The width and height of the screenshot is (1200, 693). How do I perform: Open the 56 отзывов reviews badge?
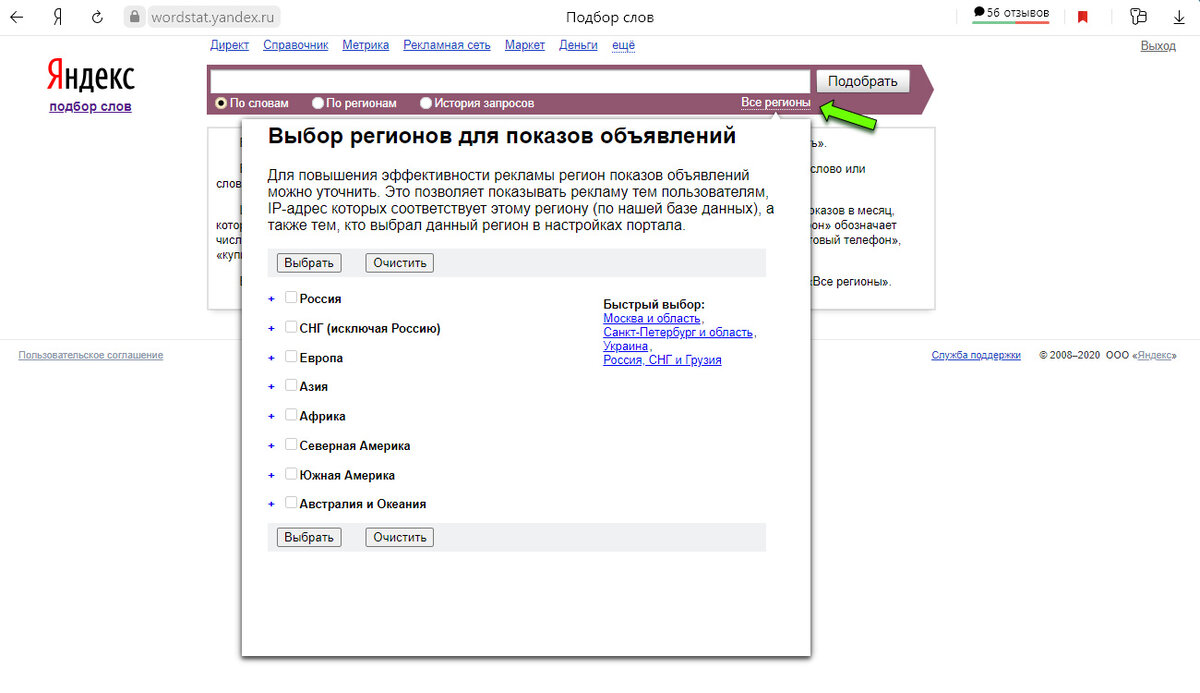point(1011,13)
